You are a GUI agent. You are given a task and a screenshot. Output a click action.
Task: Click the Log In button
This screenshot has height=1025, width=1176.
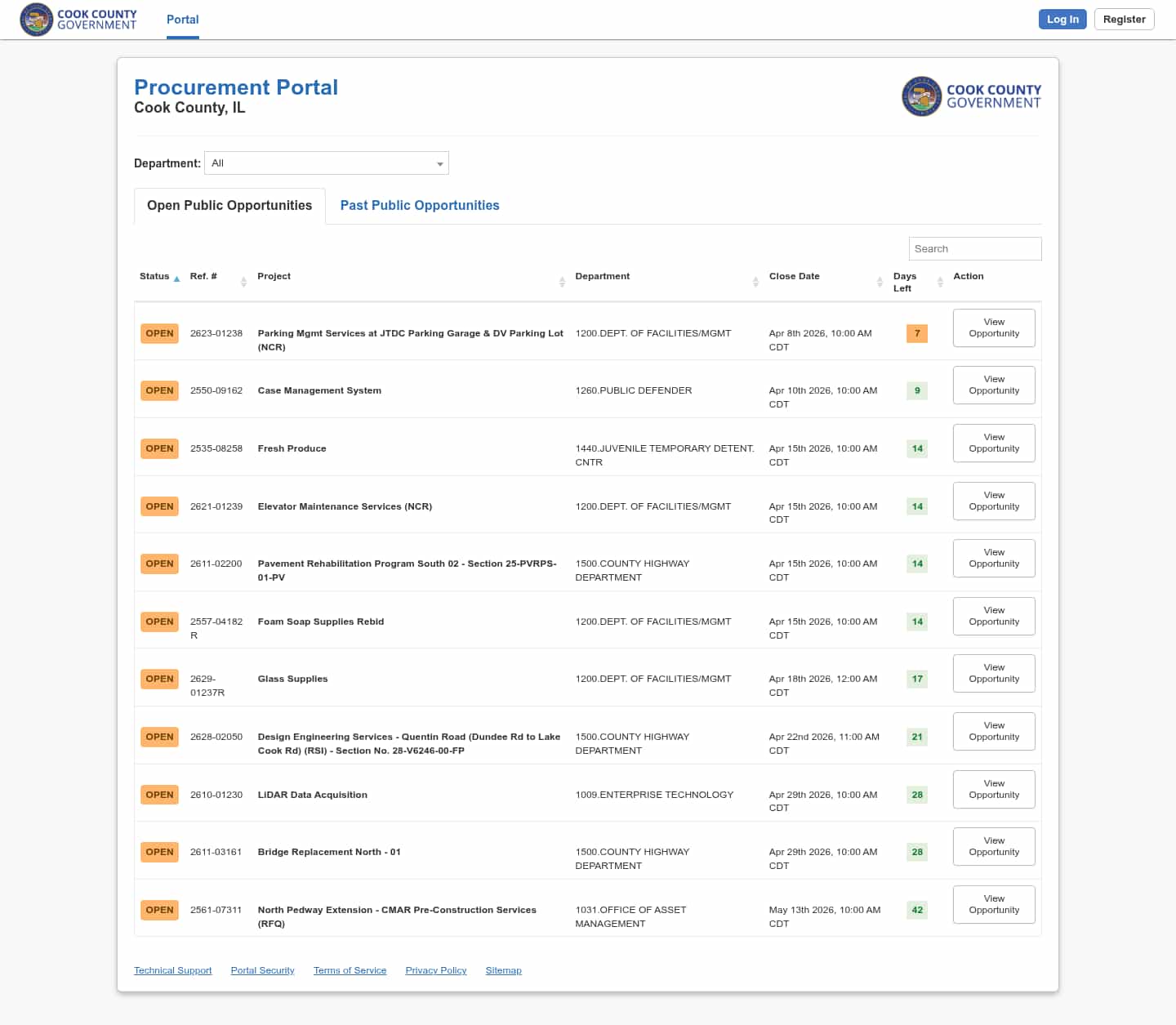coord(1062,20)
